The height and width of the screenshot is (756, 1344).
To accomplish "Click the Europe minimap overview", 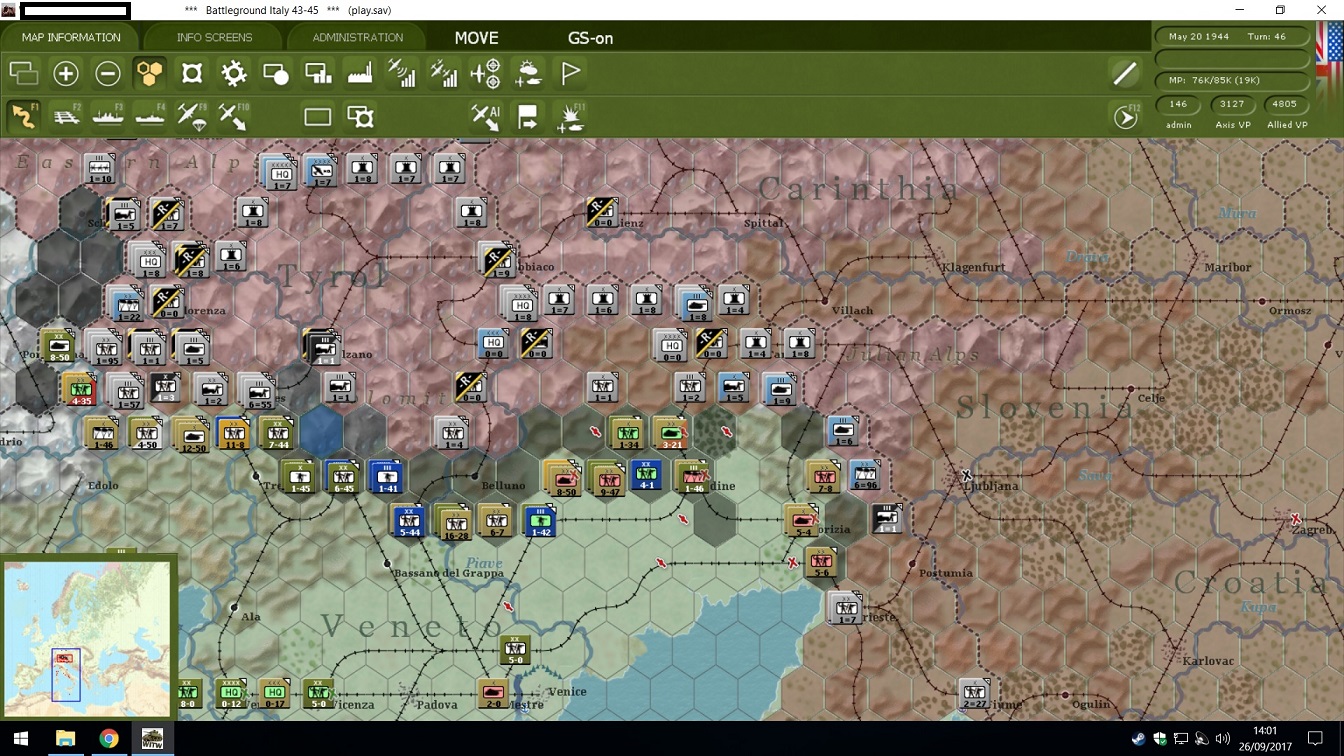I will pos(87,632).
